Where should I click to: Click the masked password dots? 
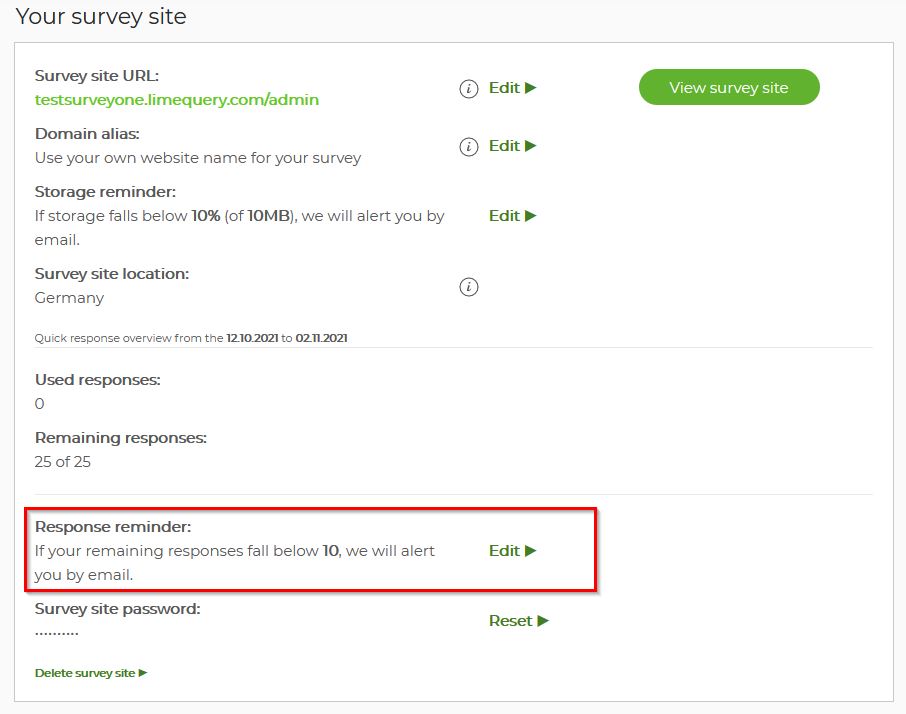[57, 634]
